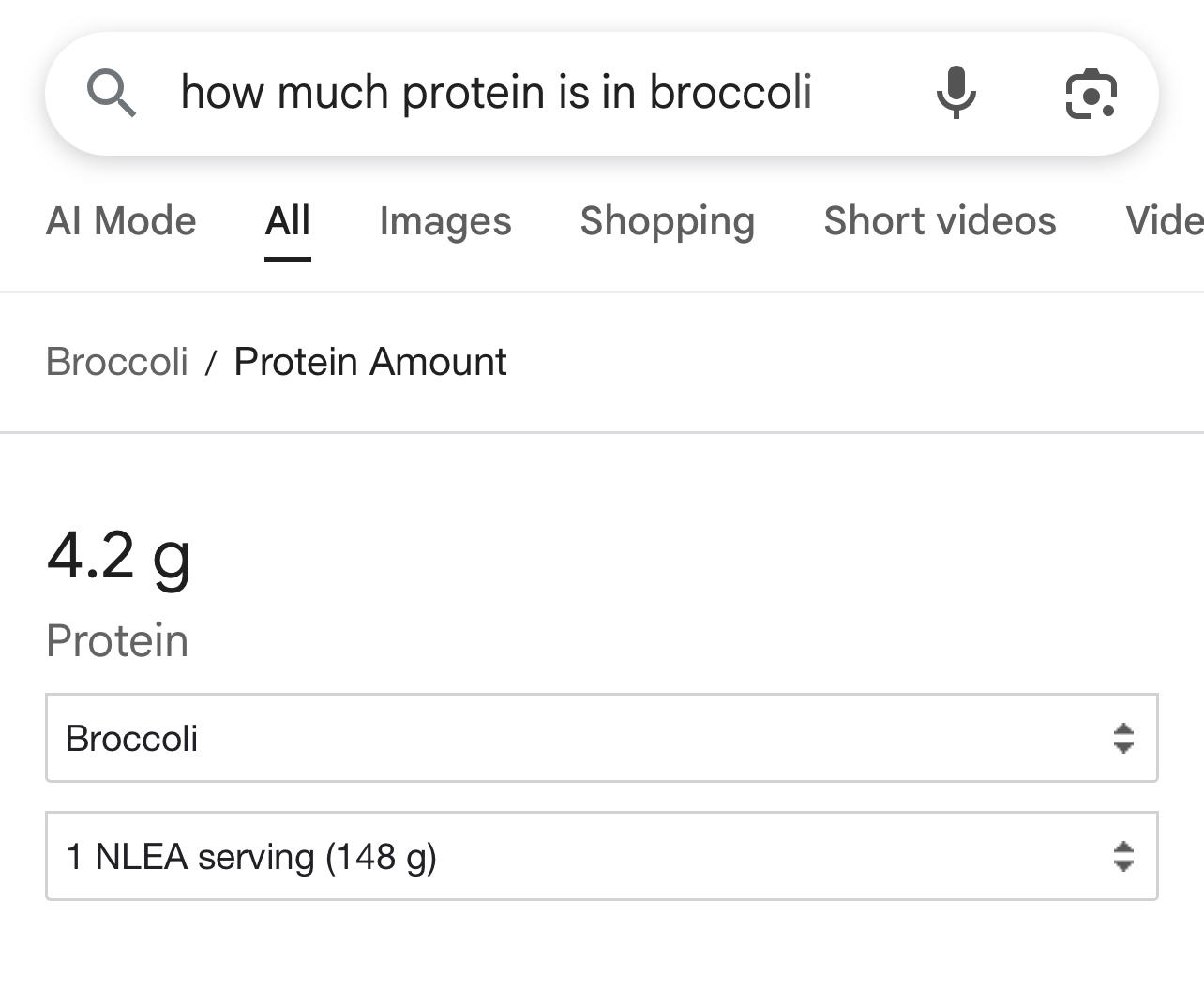Click the Protein Amount breadcrumb
Image resolution: width=1204 pixels, height=989 pixels.
(x=370, y=362)
